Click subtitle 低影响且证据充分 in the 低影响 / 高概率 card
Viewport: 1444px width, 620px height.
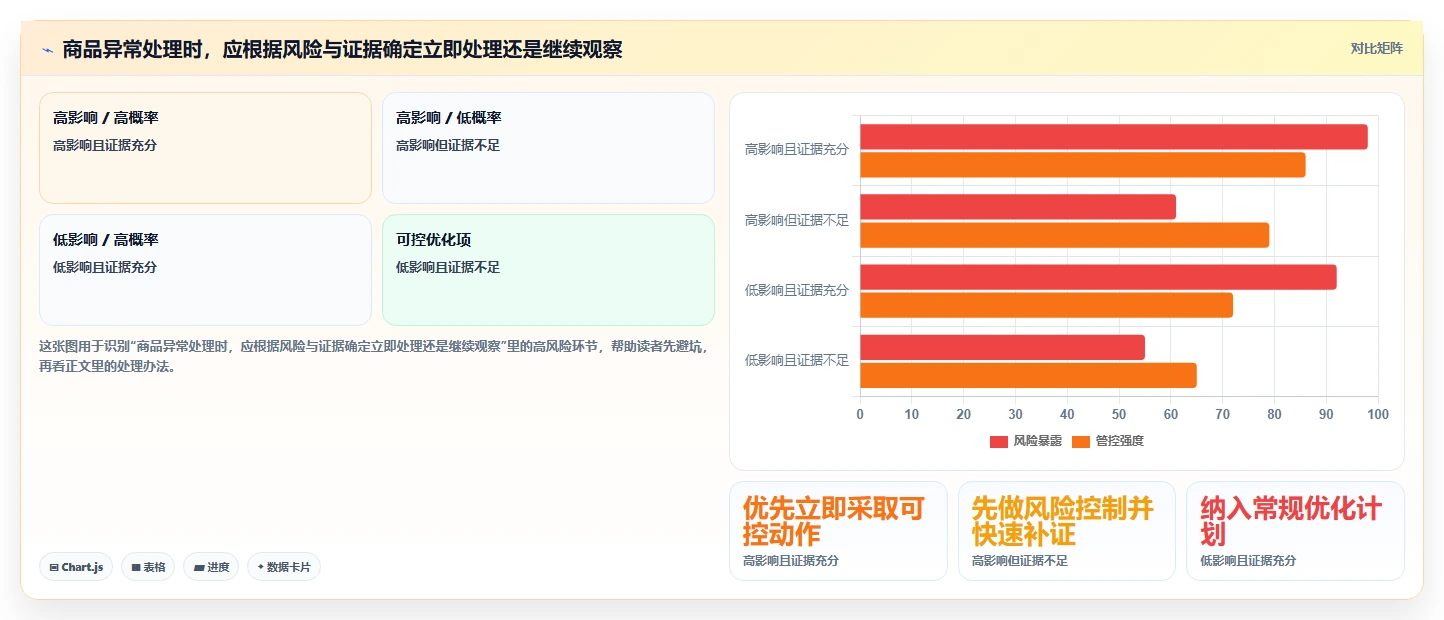tap(105, 268)
